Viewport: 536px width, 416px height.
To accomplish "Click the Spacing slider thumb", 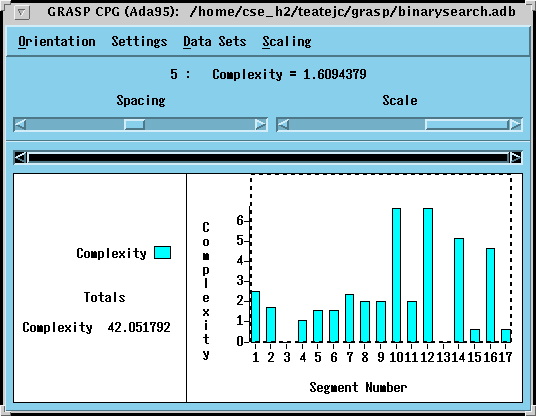I will click(134, 124).
